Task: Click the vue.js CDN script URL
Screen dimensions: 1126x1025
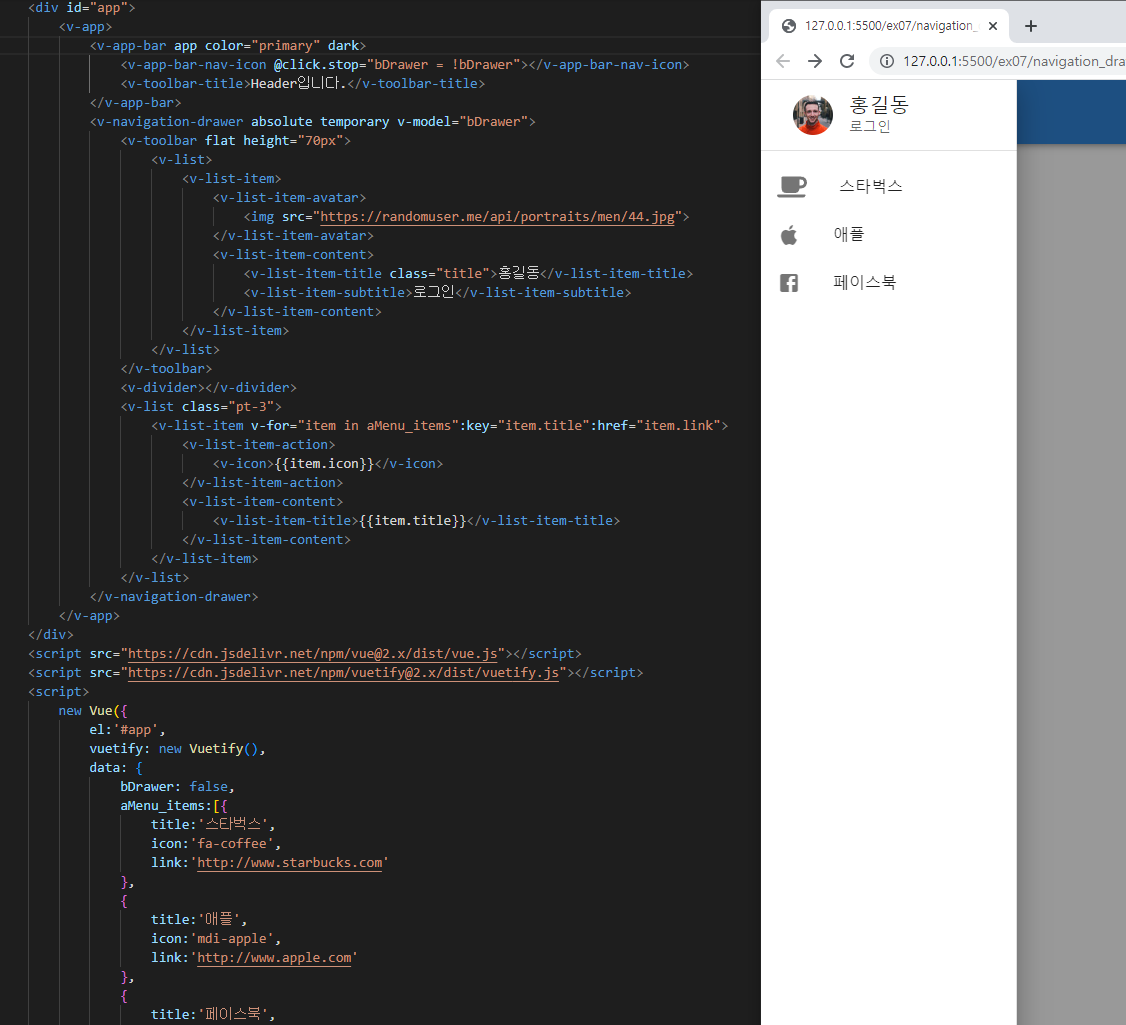Action: (x=312, y=654)
